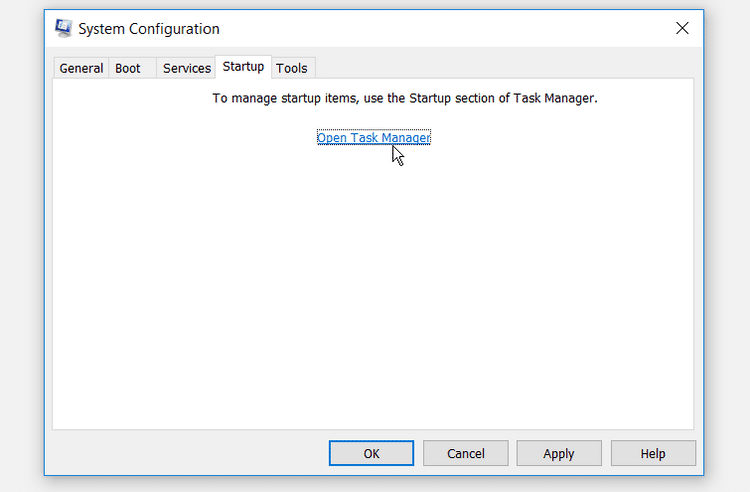Confirm with the OK button
This screenshot has height=492, width=750.
click(x=371, y=453)
